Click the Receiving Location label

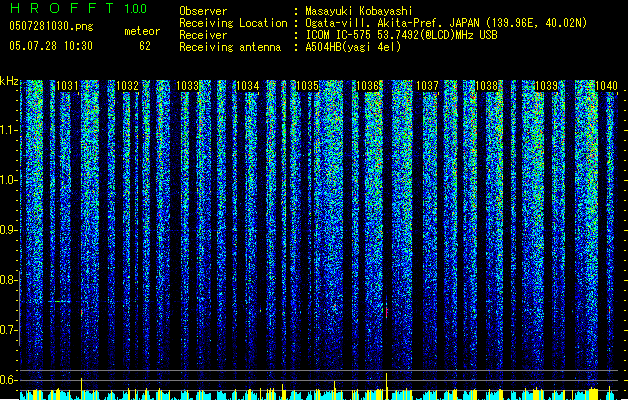tap(233, 23)
